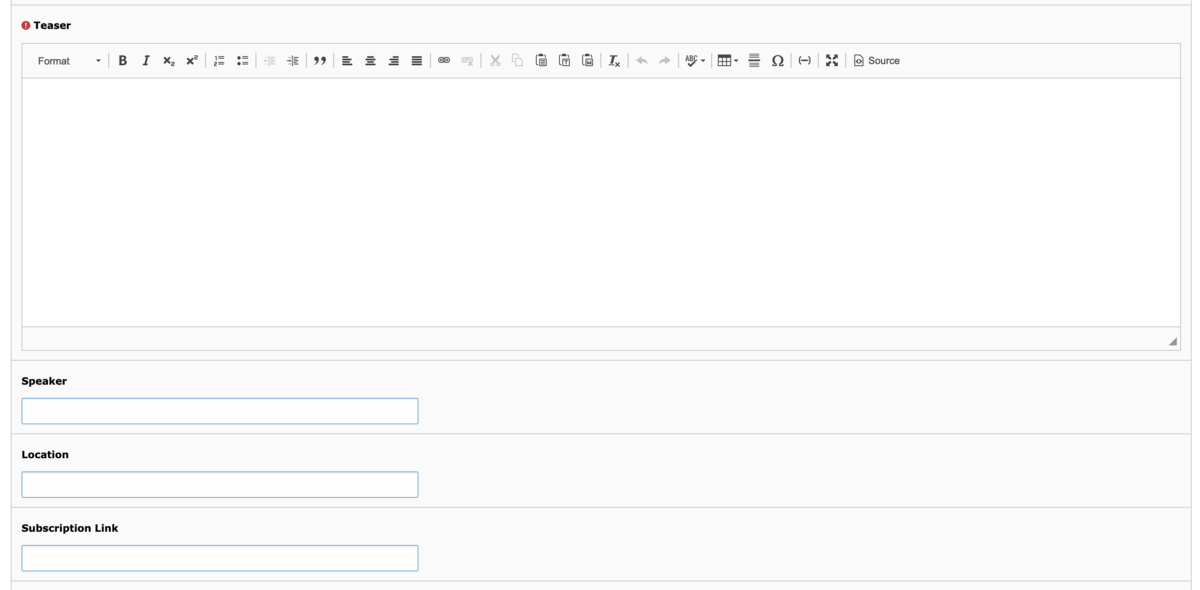Focus the Subscription Link field

(x=220, y=558)
